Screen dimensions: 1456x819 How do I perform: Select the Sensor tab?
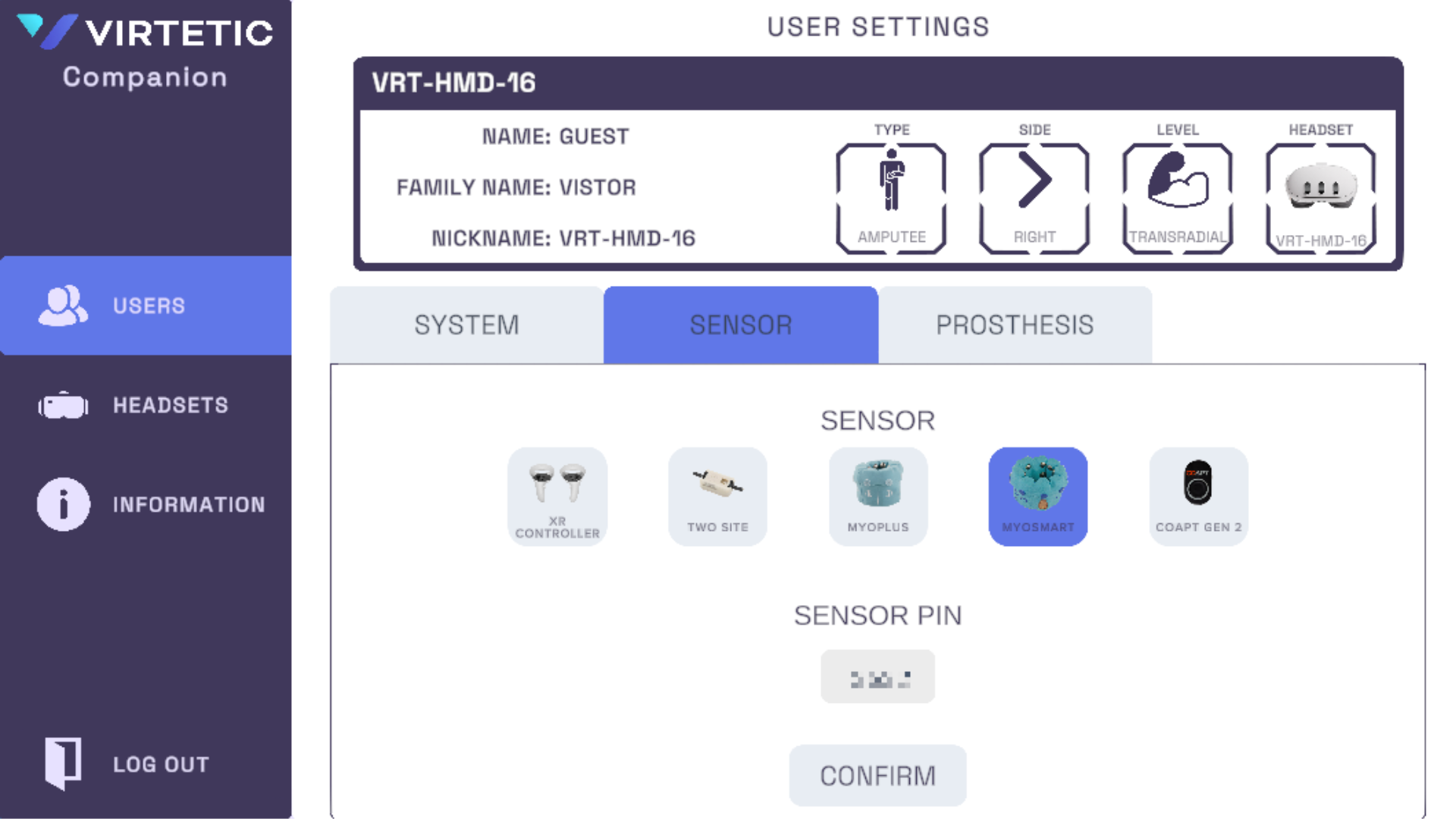pos(741,325)
